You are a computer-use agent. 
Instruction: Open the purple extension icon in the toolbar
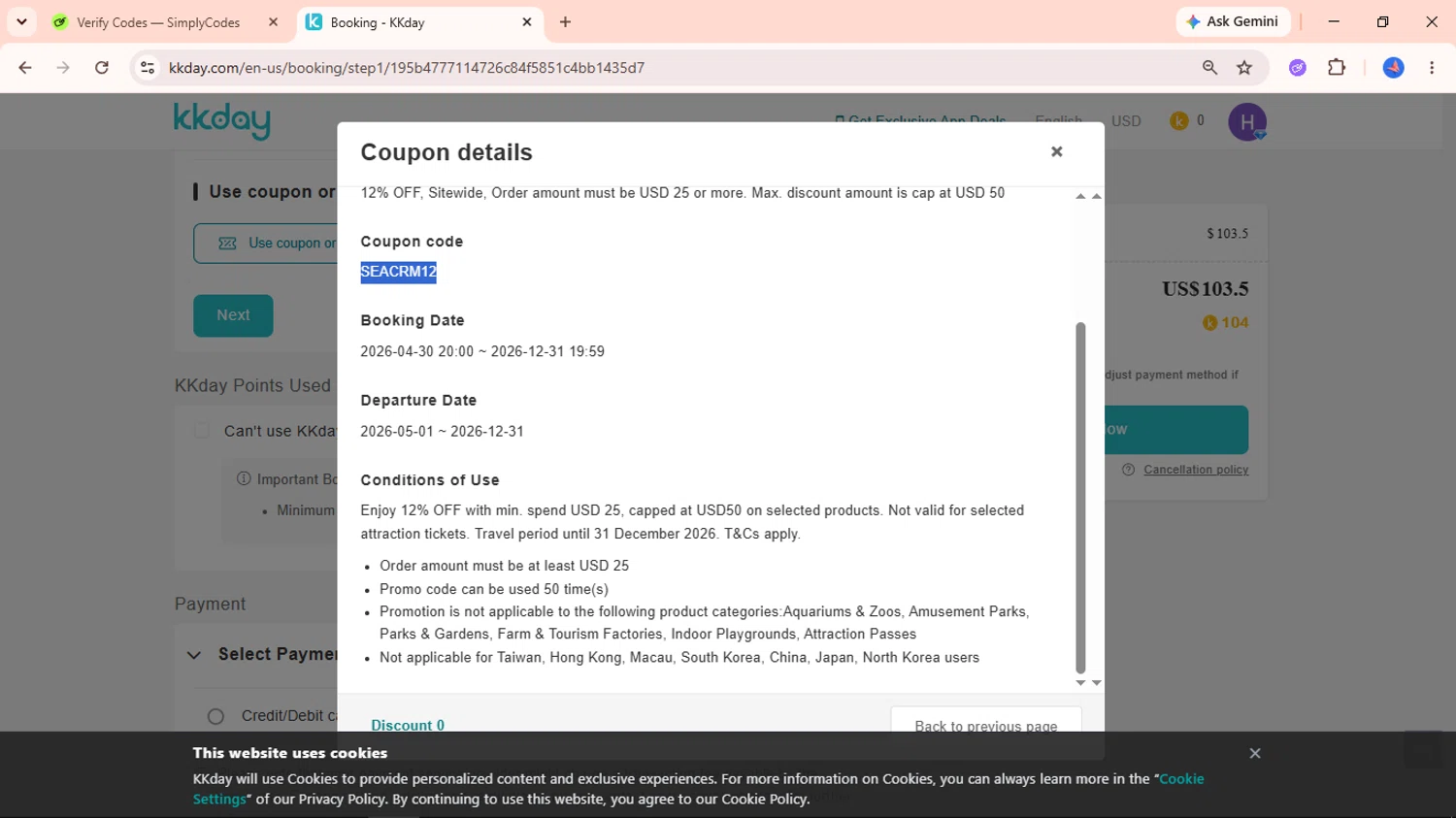pyautogui.click(x=1298, y=67)
